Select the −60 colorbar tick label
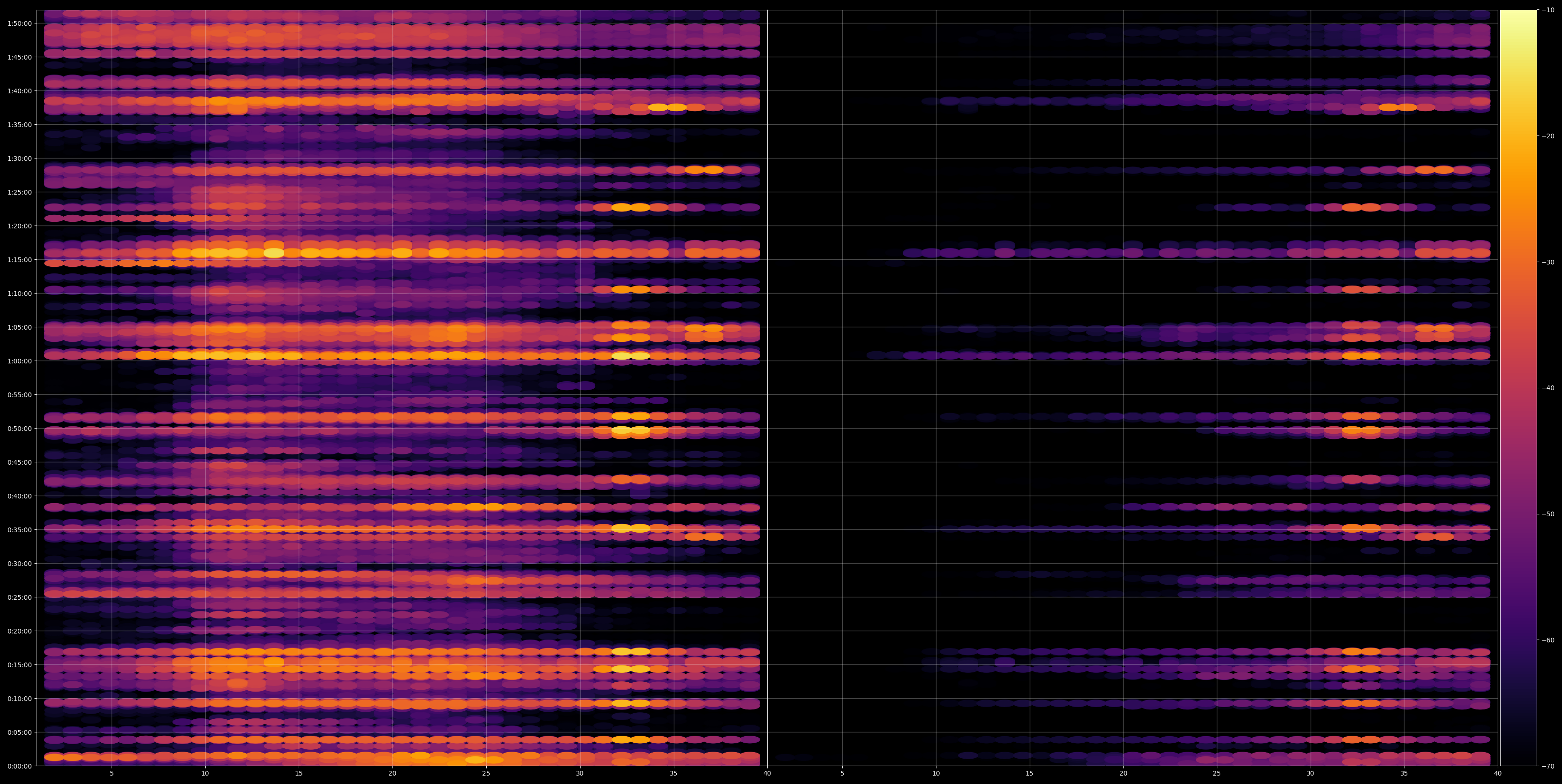Screen dimensions: 1562x784 [1548, 640]
